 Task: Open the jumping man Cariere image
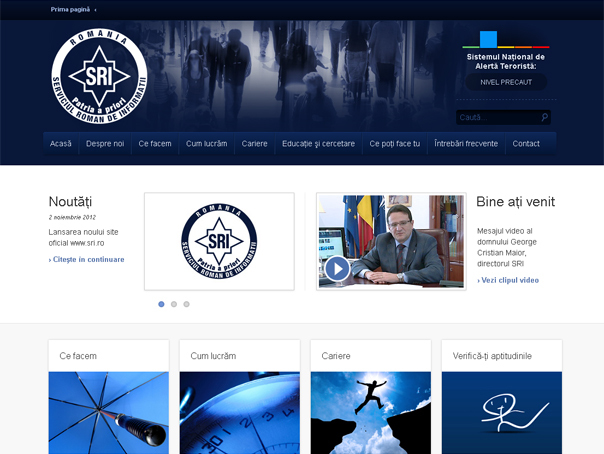click(371, 413)
